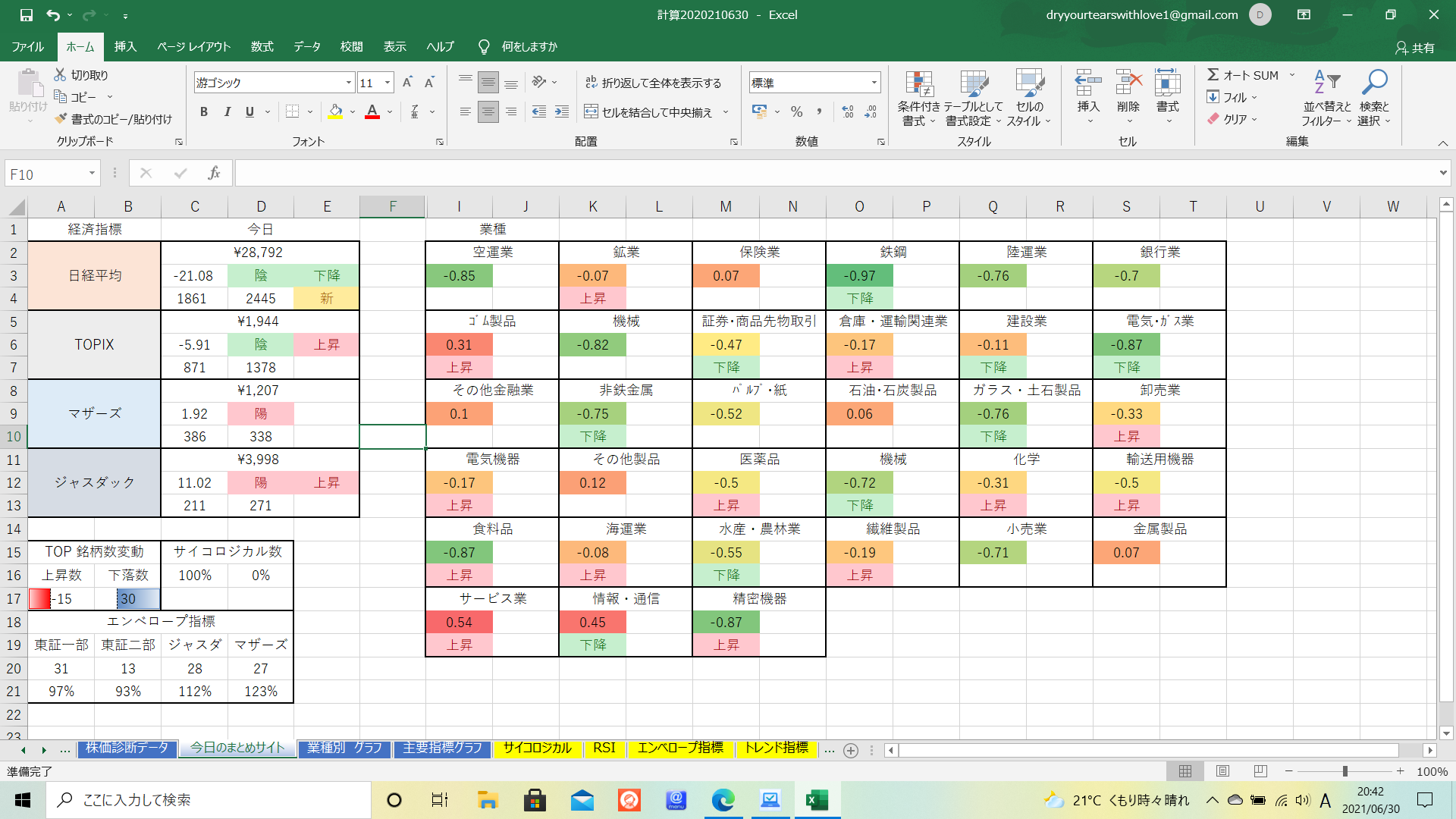Click the Increase Font Size icon
Image resolution: width=1456 pixels, height=819 pixels.
[407, 83]
